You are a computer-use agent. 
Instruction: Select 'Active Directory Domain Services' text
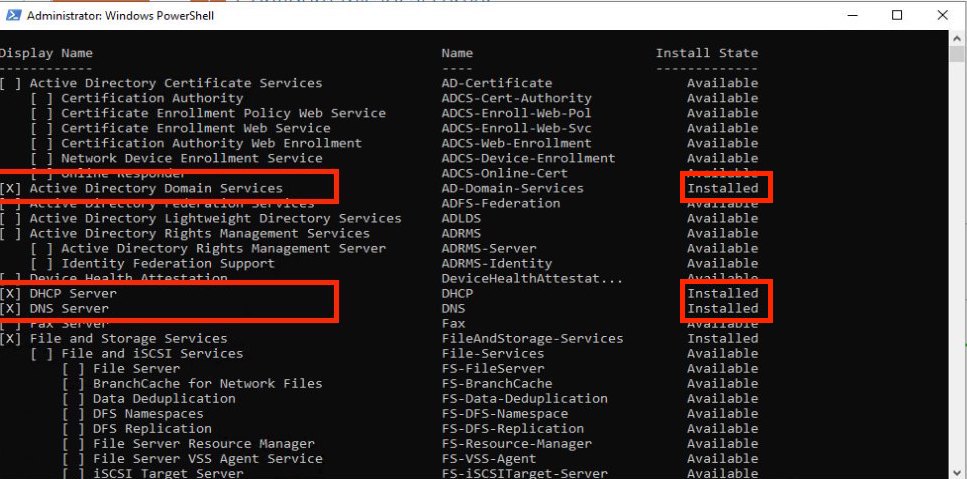tap(156, 188)
